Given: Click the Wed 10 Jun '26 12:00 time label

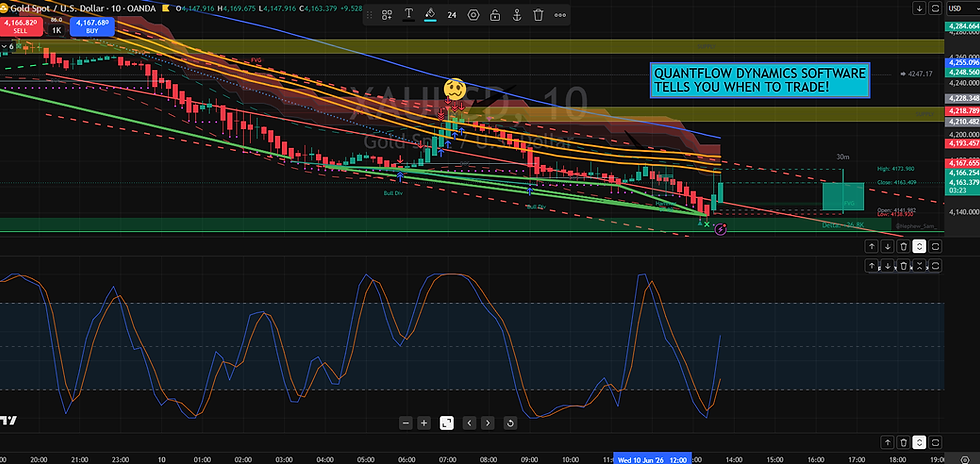Looking at the screenshot, I should (652, 458).
